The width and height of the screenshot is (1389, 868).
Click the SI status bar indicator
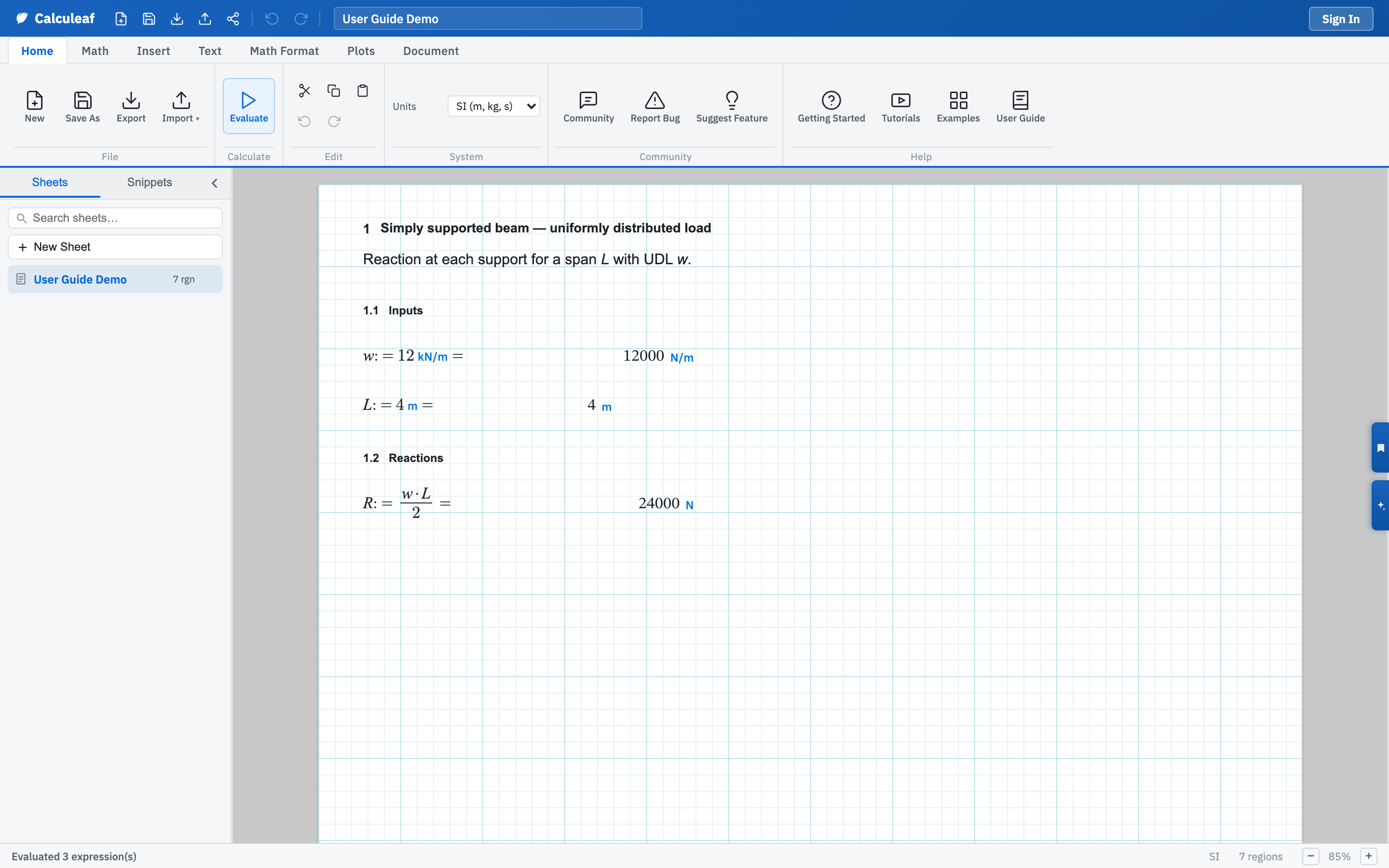tap(1214, 856)
